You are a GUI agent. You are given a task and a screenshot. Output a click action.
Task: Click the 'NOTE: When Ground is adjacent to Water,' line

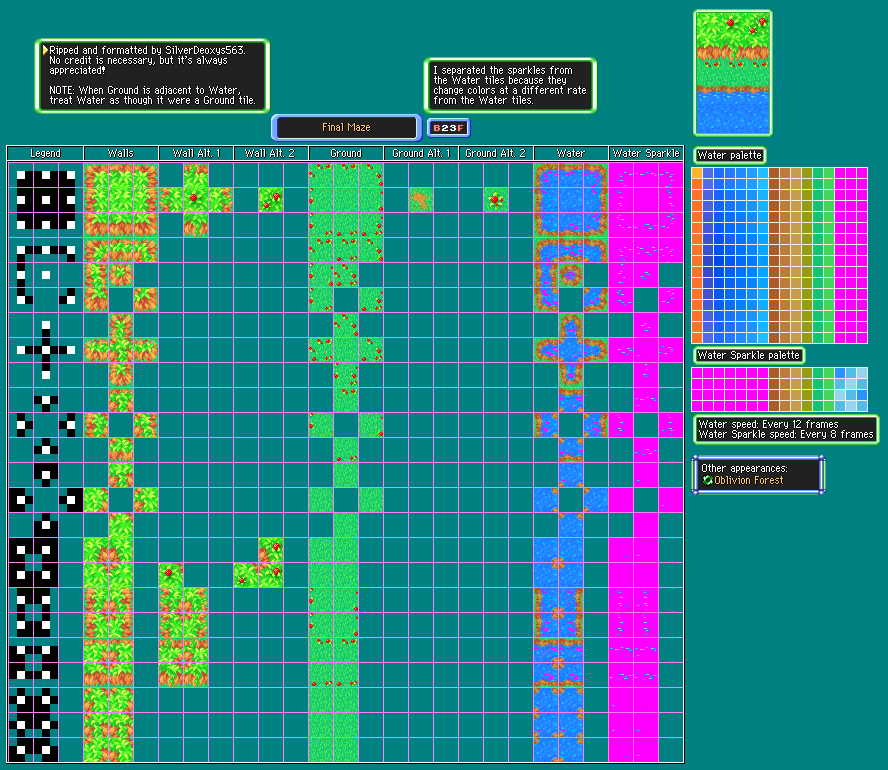click(x=145, y=90)
